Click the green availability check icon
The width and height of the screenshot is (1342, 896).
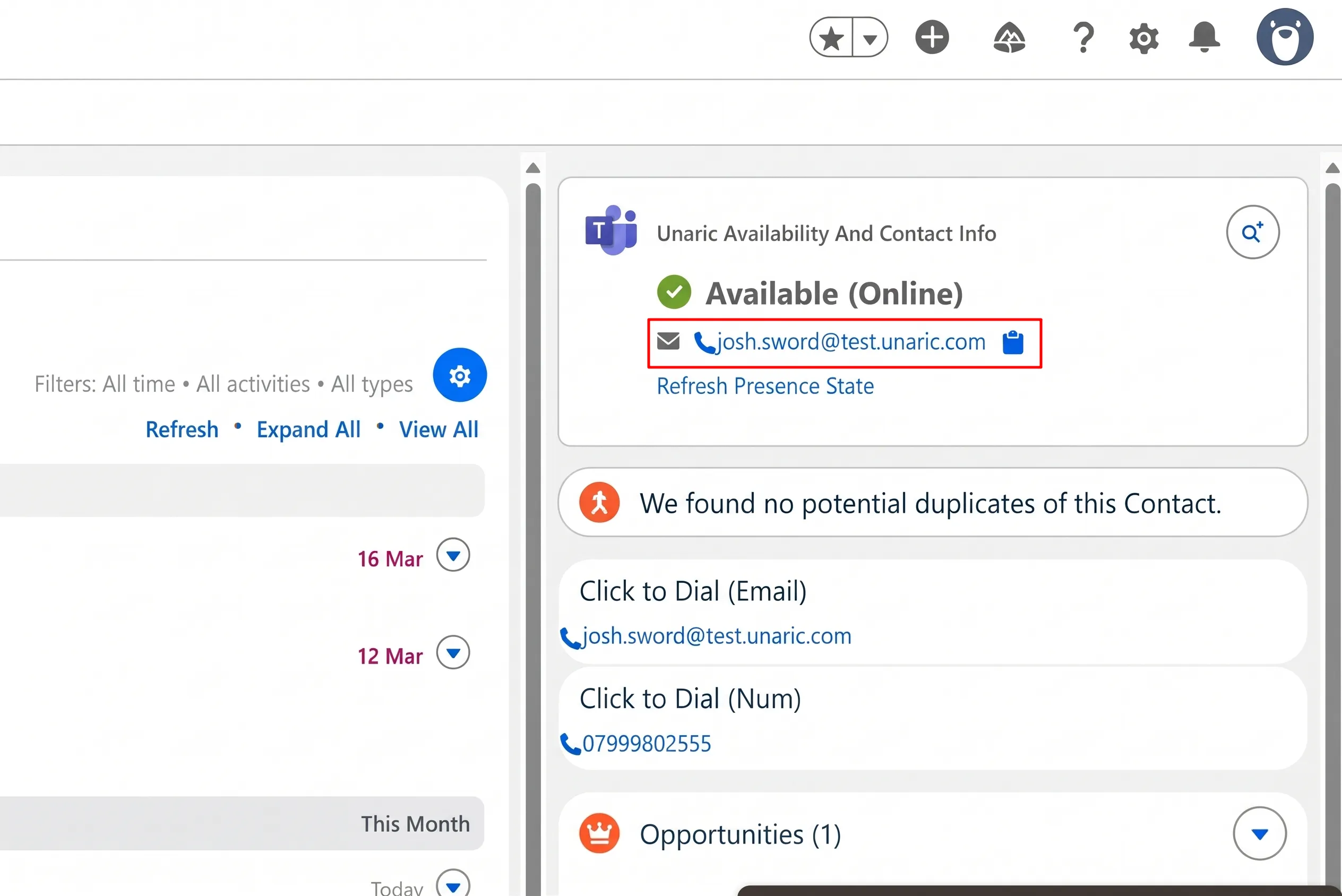point(674,292)
